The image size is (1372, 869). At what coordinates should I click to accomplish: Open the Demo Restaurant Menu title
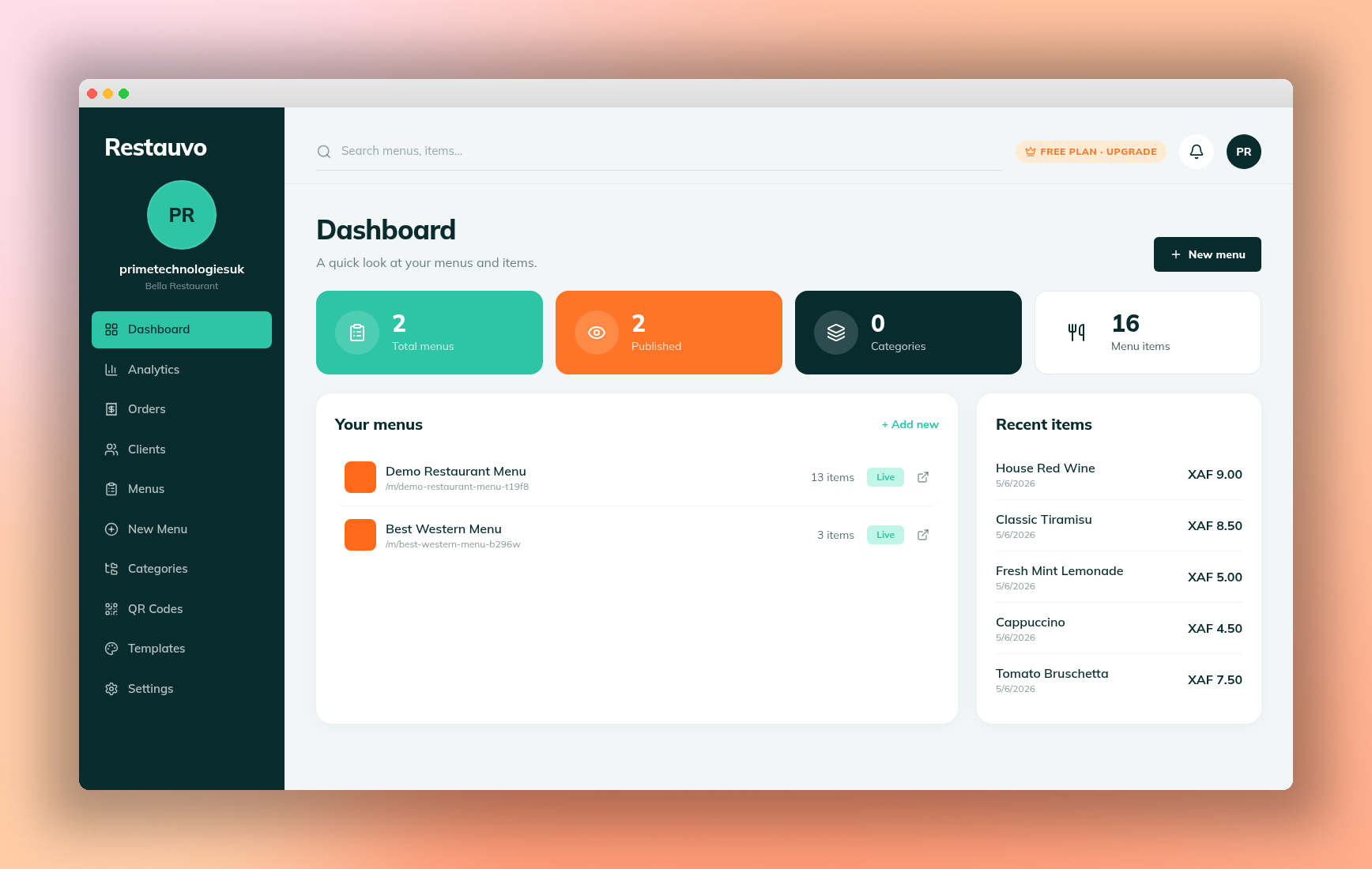click(456, 472)
